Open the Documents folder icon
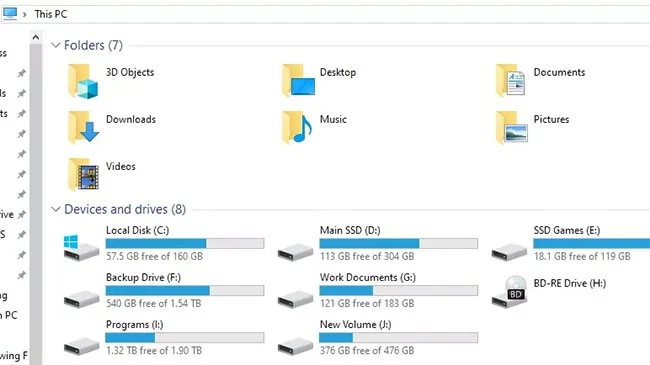The width and height of the screenshot is (650, 365). (x=510, y=80)
